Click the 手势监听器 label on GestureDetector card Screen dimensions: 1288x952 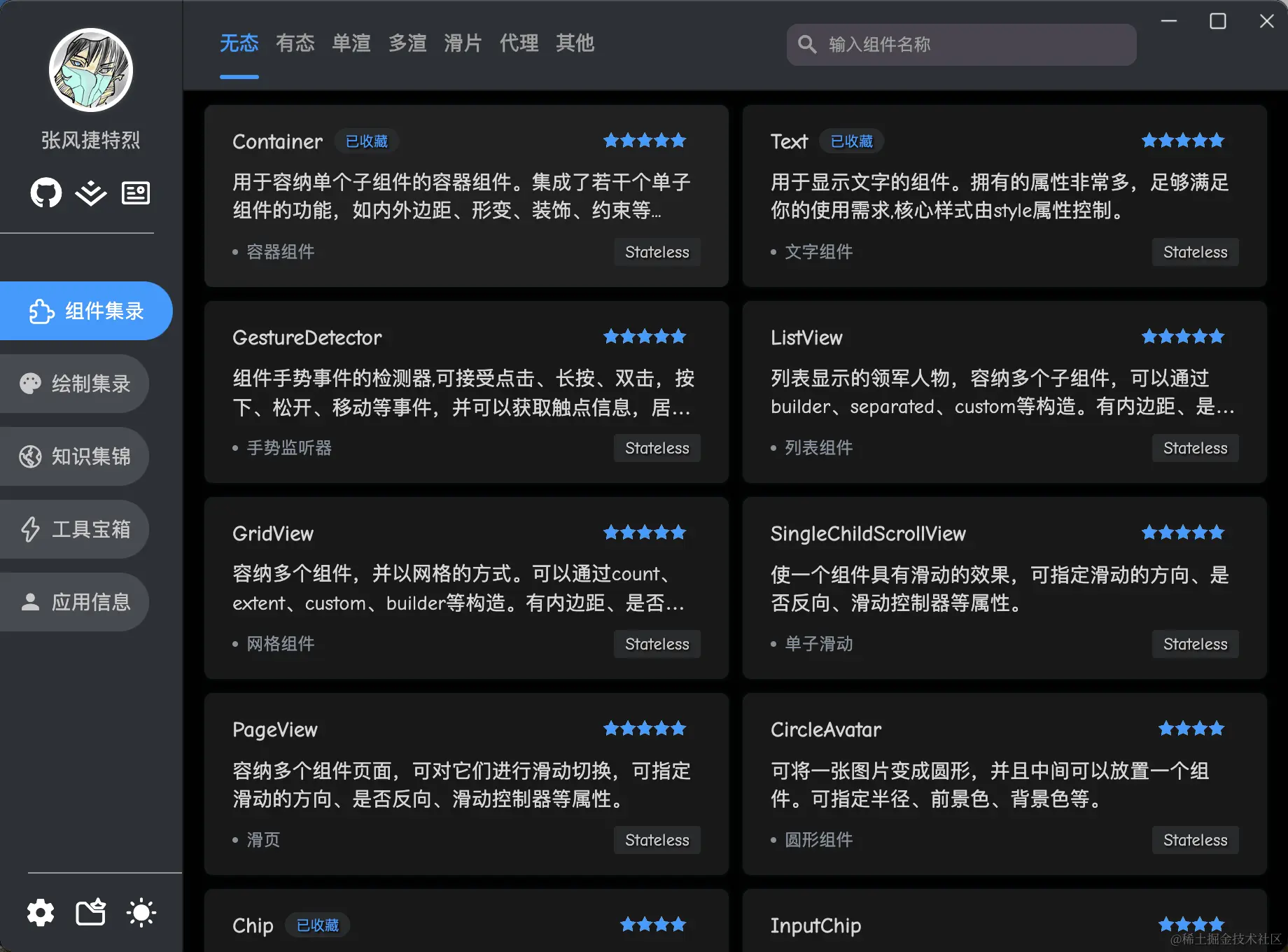(289, 448)
